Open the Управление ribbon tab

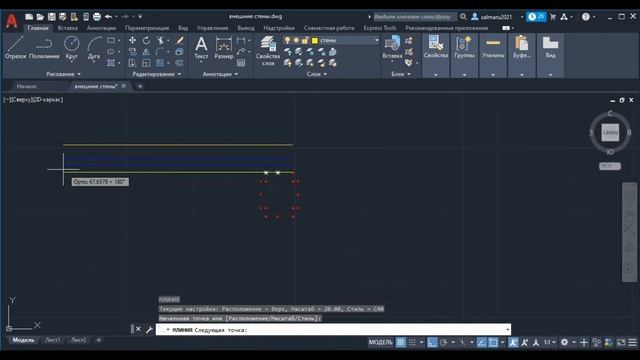213,28
